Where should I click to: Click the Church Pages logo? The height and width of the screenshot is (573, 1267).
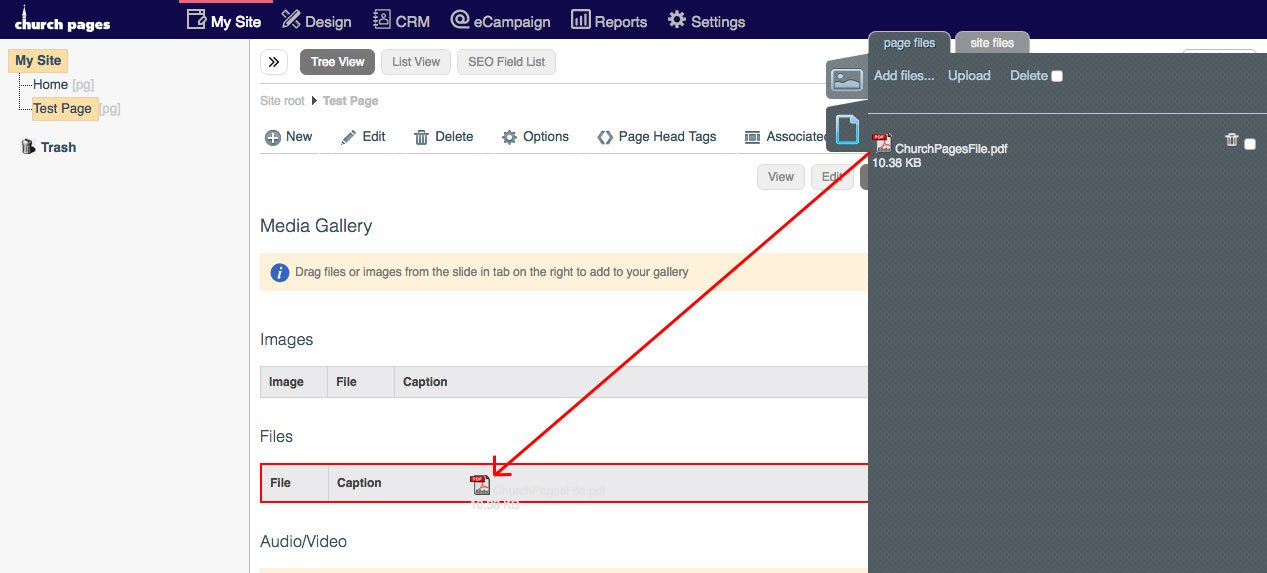(x=62, y=19)
